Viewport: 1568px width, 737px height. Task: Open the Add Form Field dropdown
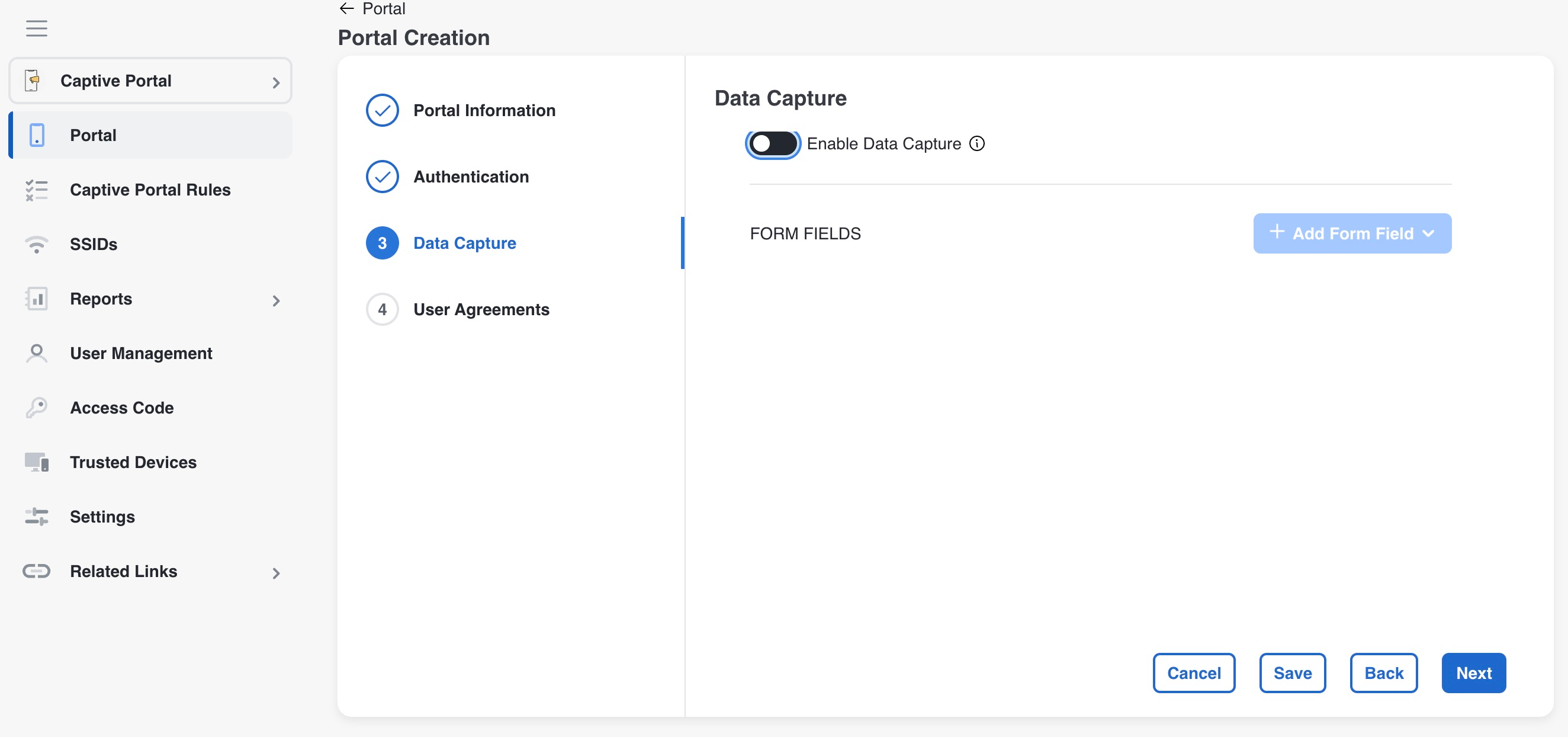[1352, 233]
